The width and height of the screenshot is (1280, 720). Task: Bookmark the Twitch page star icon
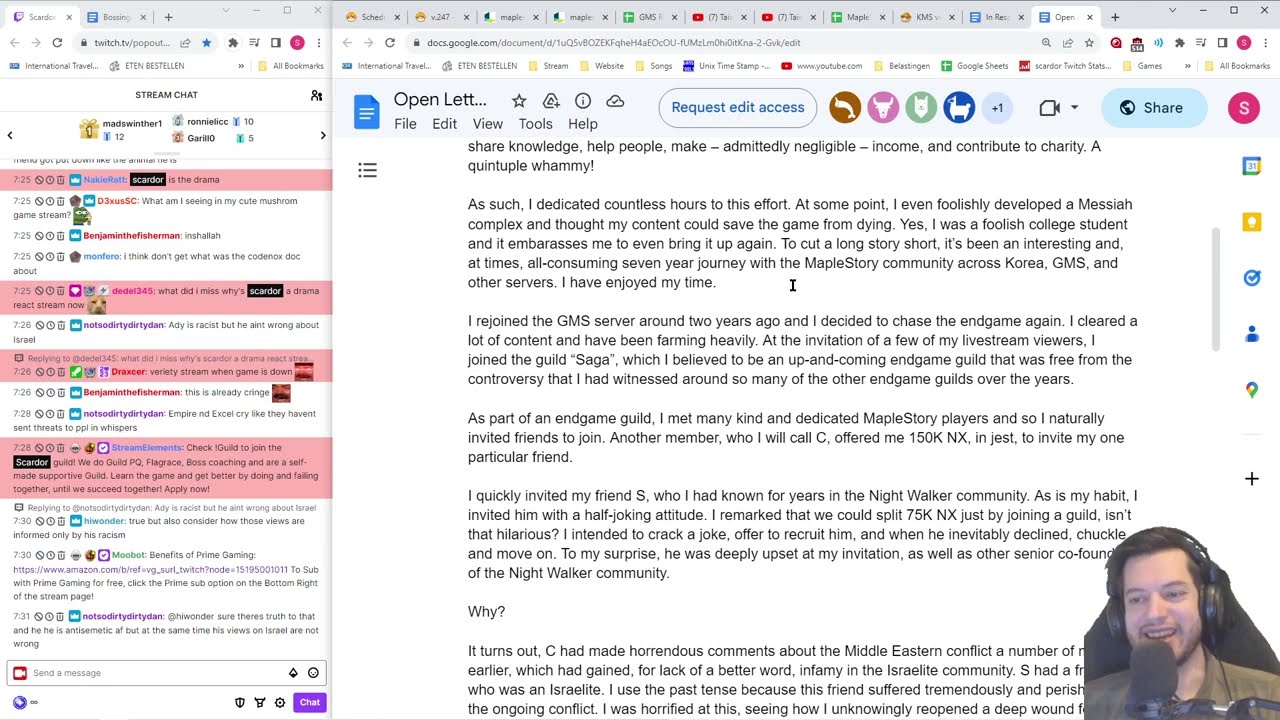[206, 43]
